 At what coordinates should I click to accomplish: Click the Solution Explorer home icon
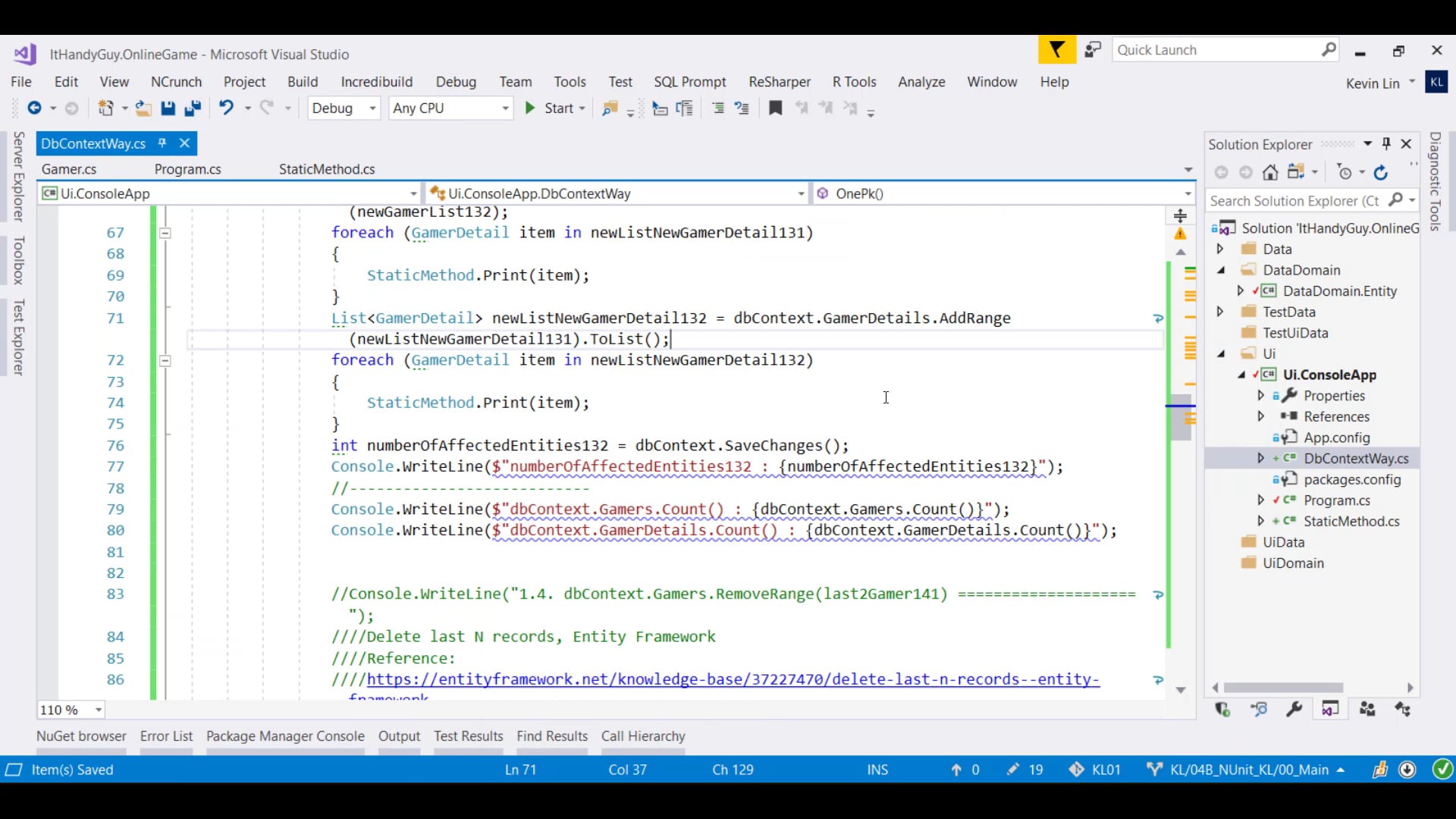[1270, 173]
